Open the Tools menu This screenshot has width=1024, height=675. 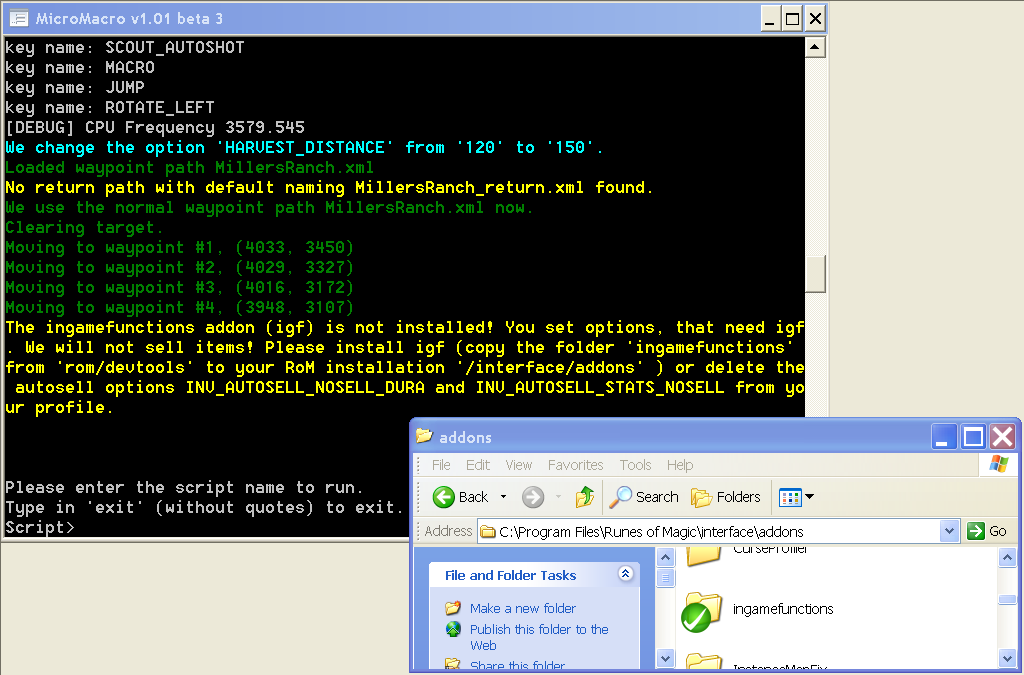coord(635,465)
